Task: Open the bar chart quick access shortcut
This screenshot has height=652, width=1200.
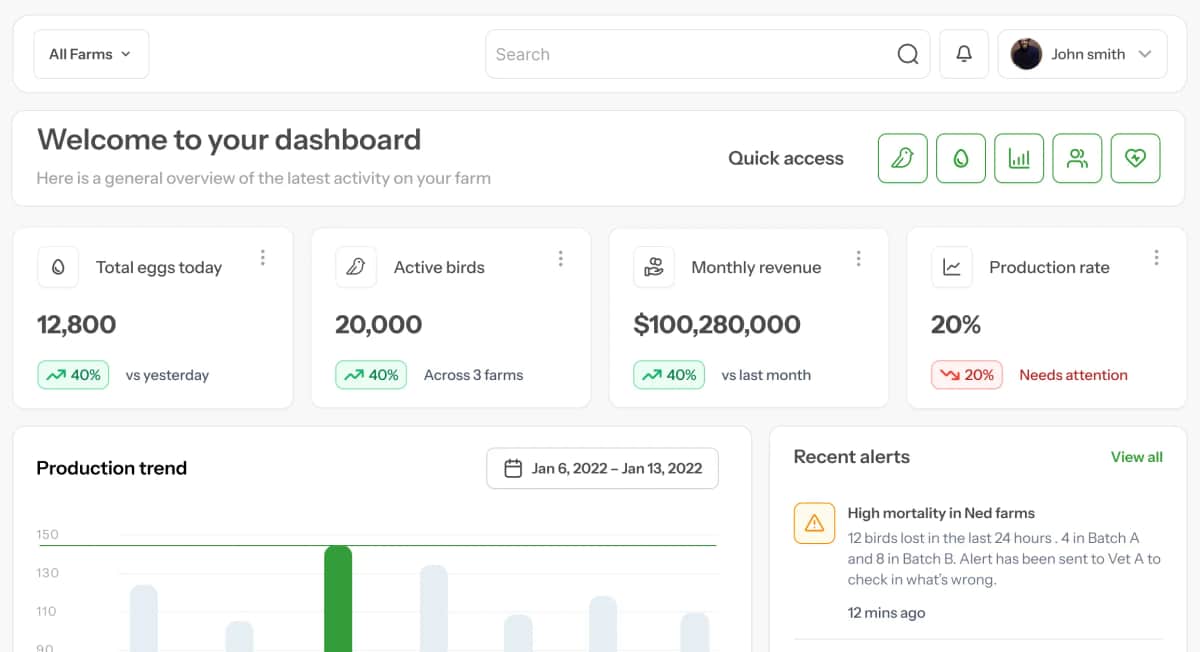Action: click(x=1018, y=158)
